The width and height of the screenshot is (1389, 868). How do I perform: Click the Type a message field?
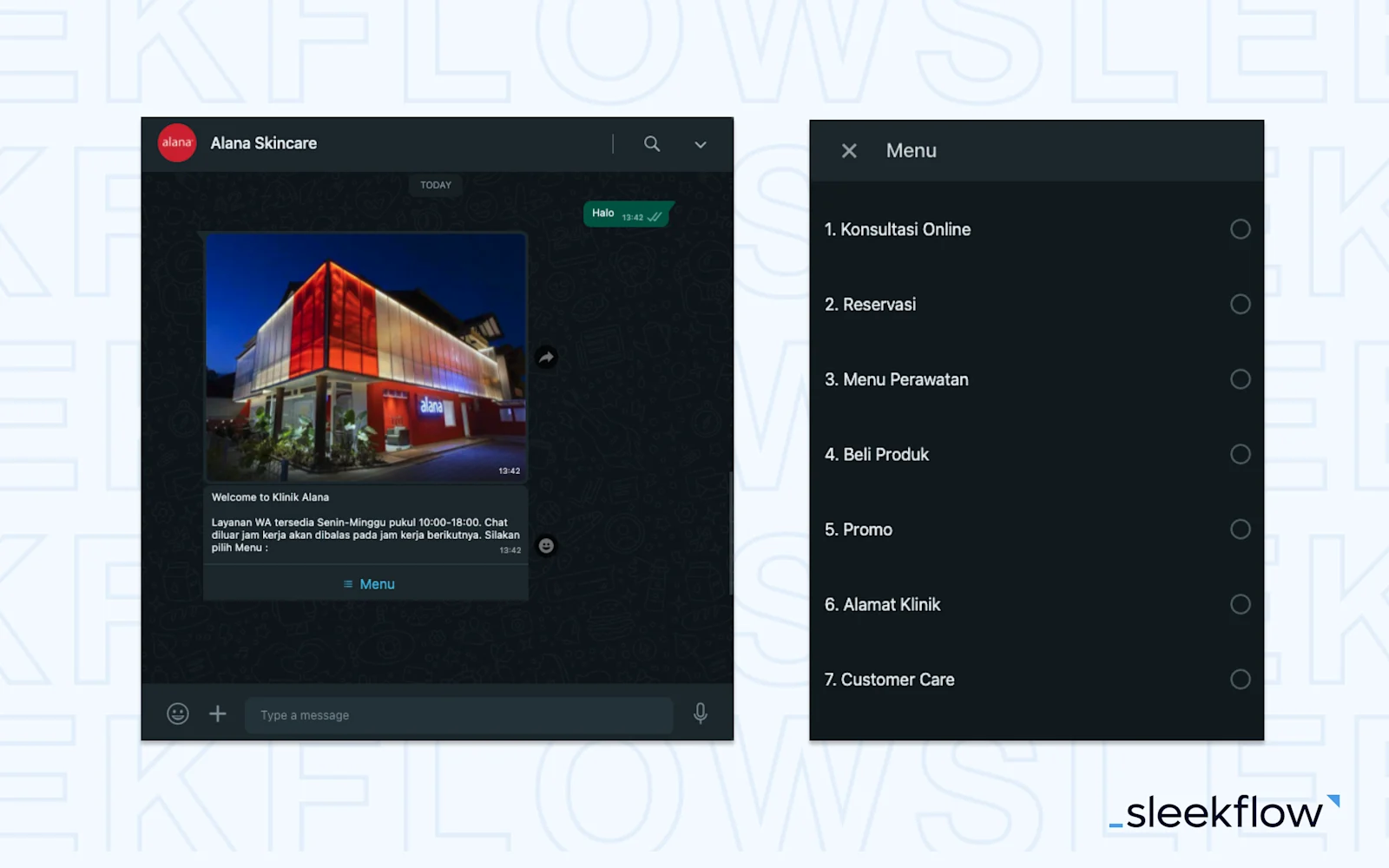459,715
